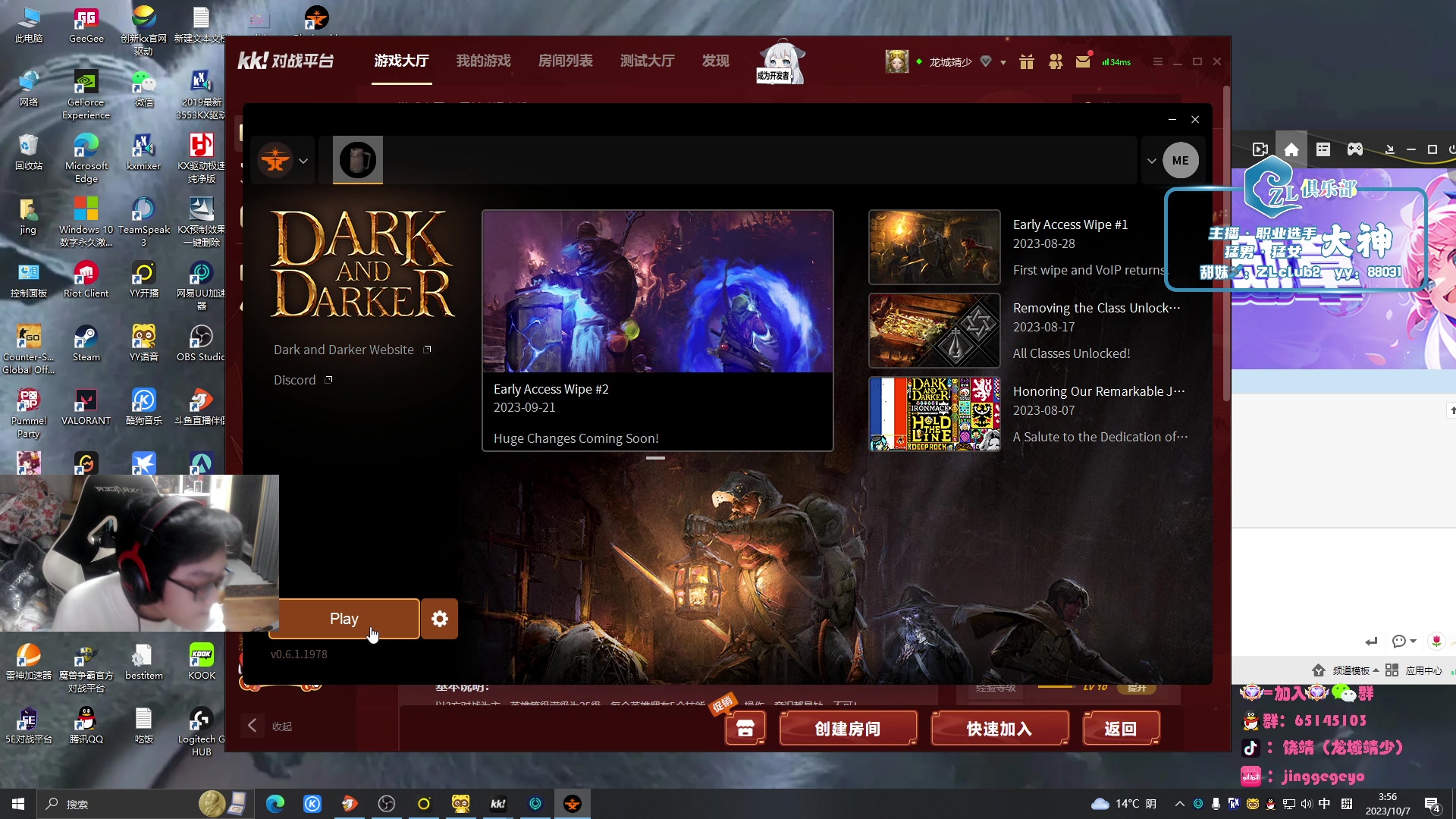
Task: Open the user profile avatar in kk platform
Action: 896,61
